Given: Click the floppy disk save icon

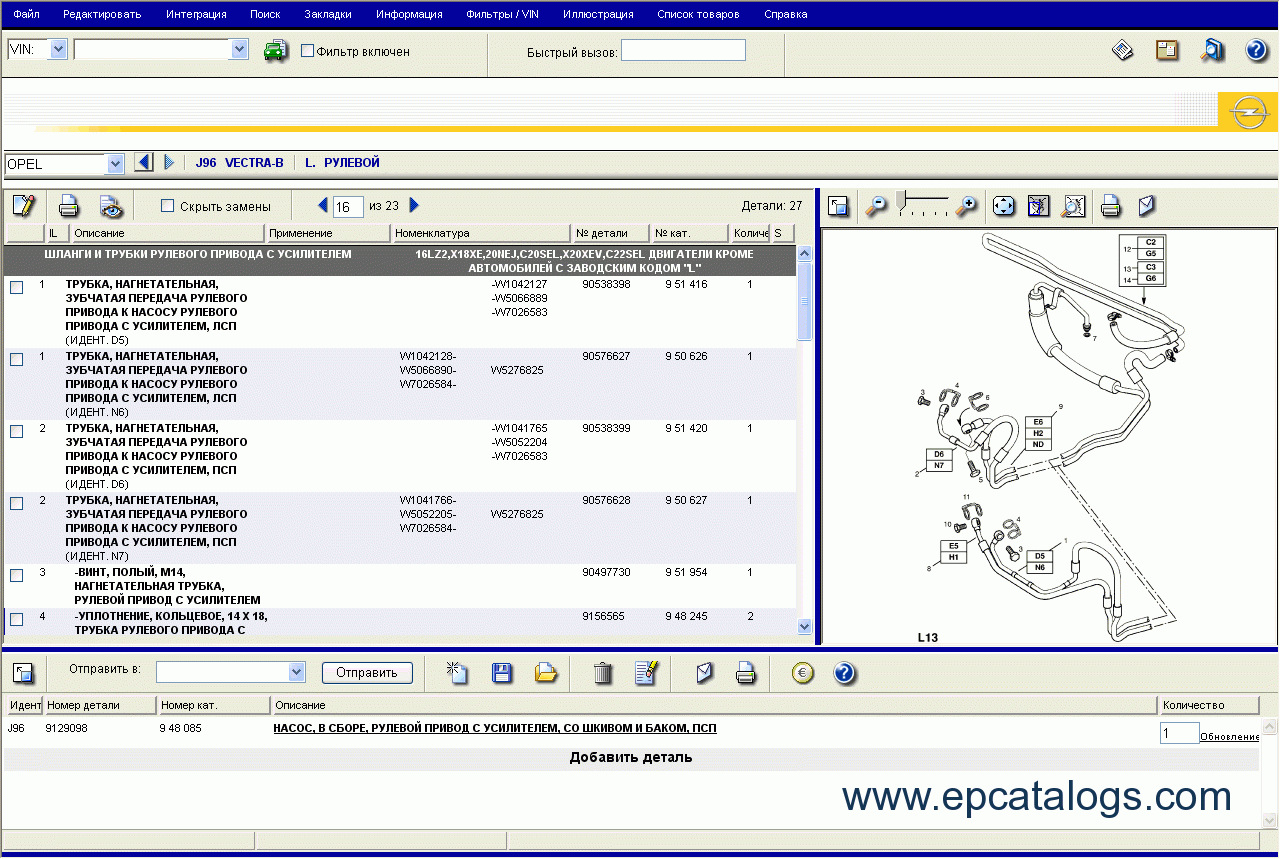Looking at the screenshot, I should 502,673.
